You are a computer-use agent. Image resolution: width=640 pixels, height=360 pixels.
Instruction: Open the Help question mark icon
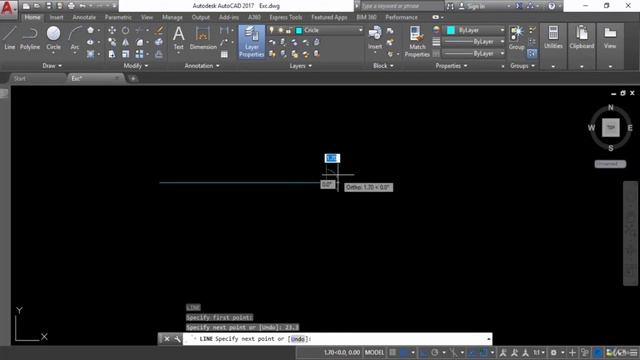click(551, 6)
